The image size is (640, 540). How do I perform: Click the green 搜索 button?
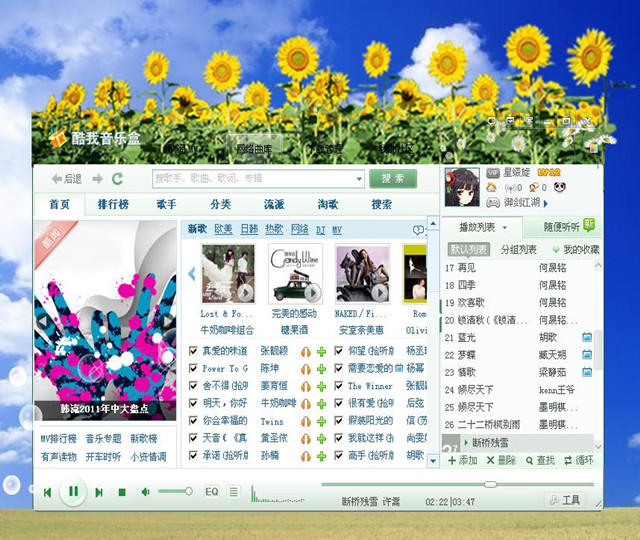coord(393,179)
